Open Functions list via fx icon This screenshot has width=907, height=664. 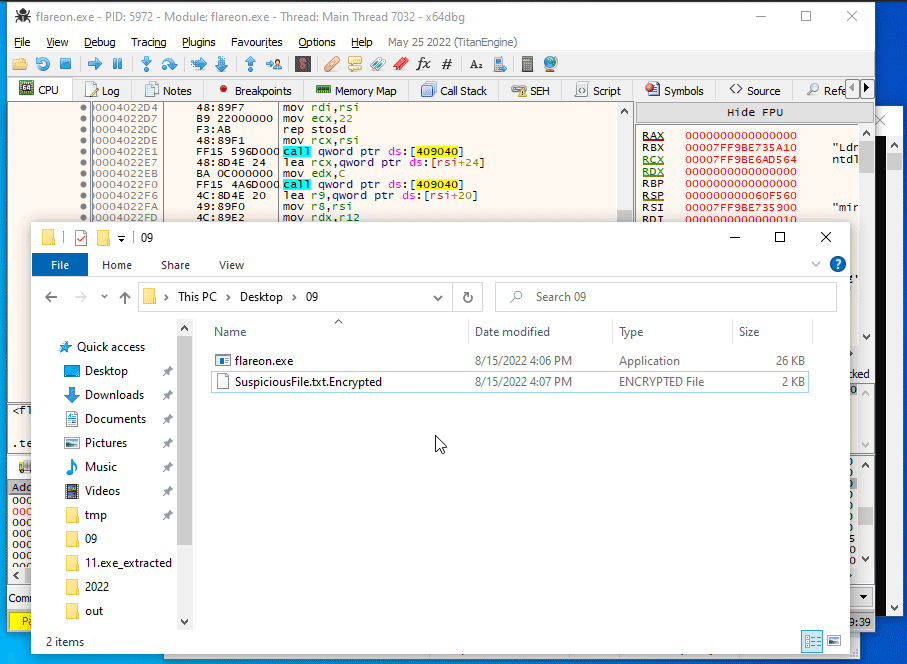424,64
